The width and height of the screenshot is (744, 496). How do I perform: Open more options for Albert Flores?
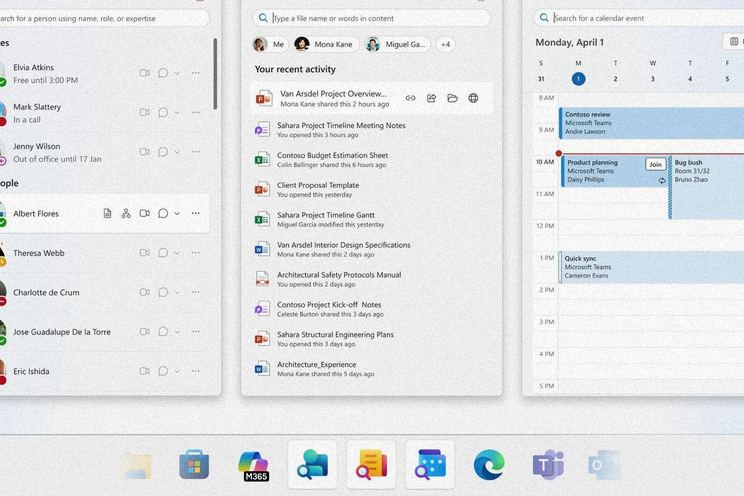point(195,214)
